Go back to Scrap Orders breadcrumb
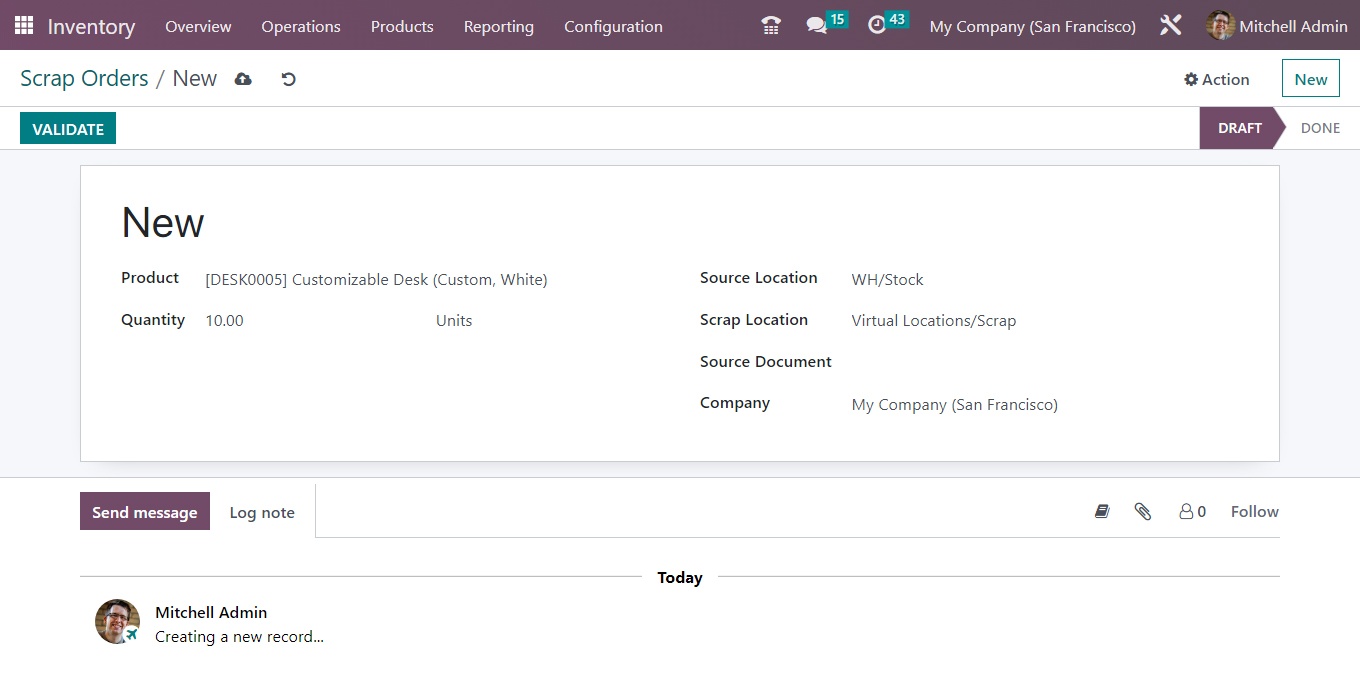The height and width of the screenshot is (684, 1360). click(84, 78)
